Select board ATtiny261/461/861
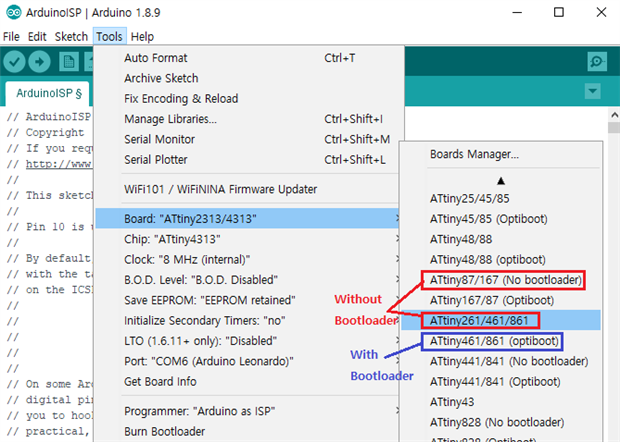 tap(501, 321)
